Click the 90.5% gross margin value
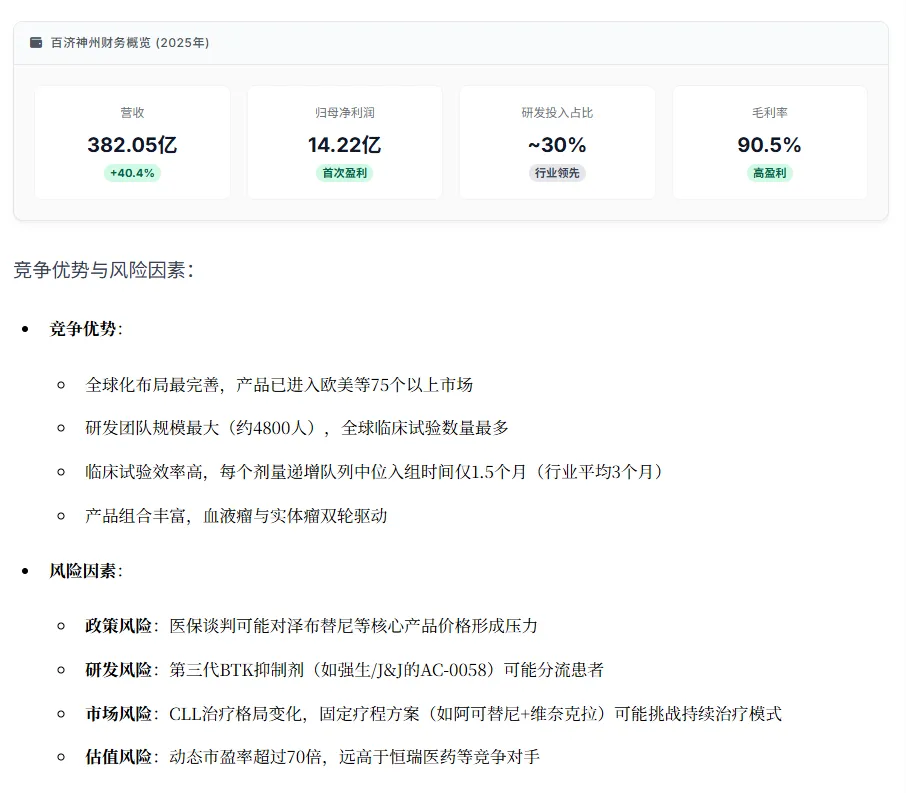The width and height of the screenshot is (906, 793). click(x=770, y=144)
